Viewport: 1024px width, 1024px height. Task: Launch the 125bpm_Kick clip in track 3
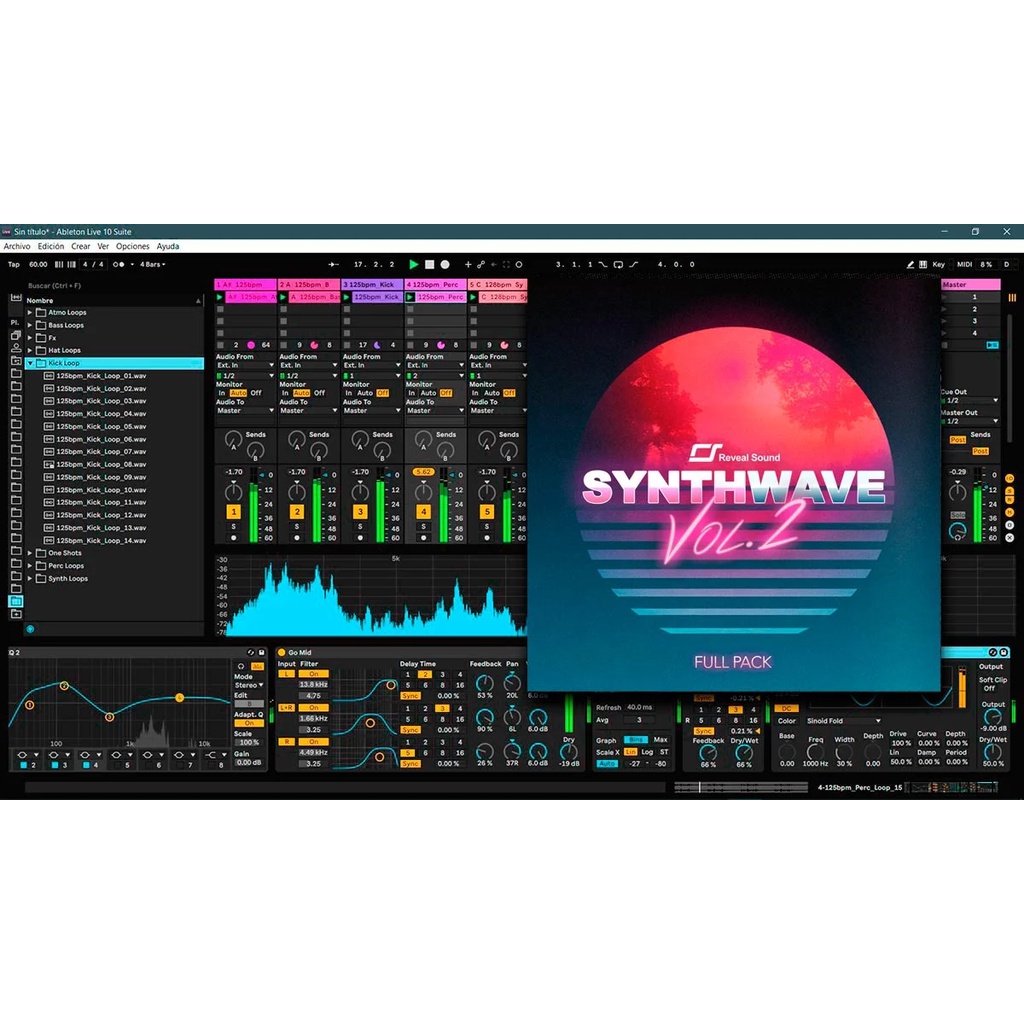pos(346,297)
